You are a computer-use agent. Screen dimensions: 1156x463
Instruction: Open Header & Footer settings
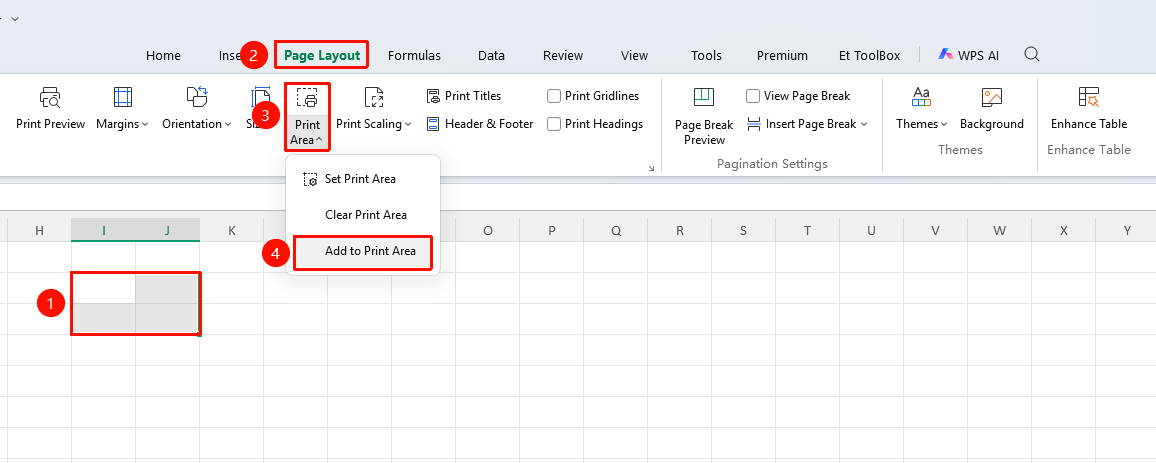click(479, 124)
